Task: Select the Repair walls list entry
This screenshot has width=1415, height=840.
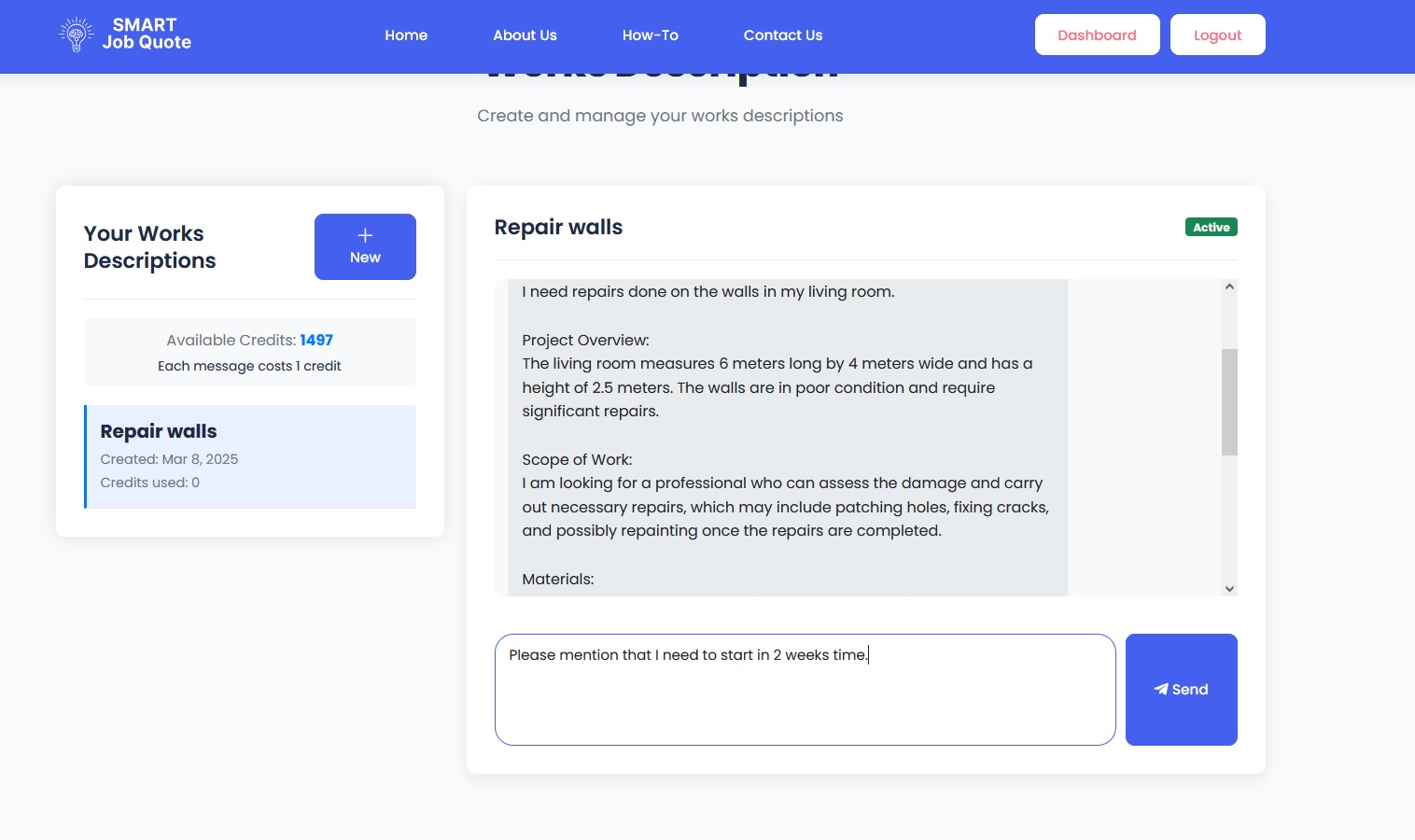Action: [x=250, y=456]
